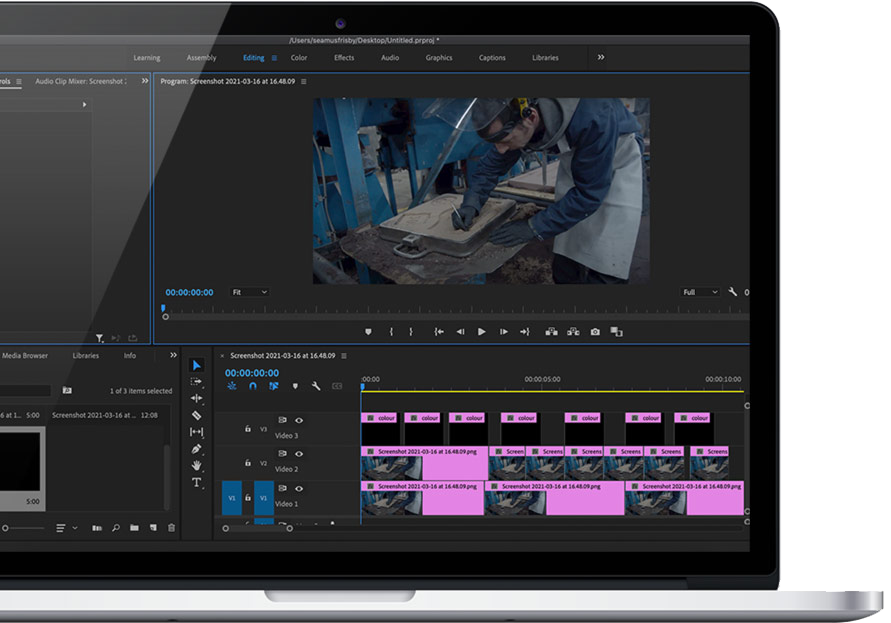Choose the Hand tool
The image size is (891, 623).
click(196, 466)
